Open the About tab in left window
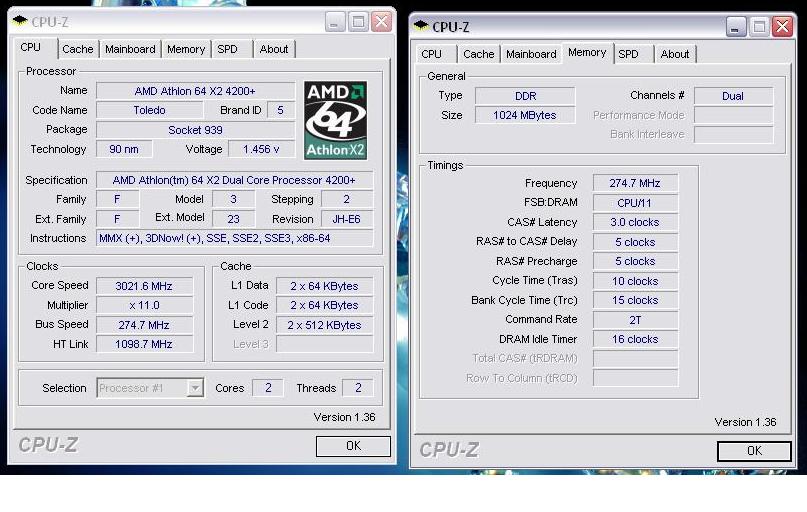The width and height of the screenshot is (807, 512). tap(274, 49)
